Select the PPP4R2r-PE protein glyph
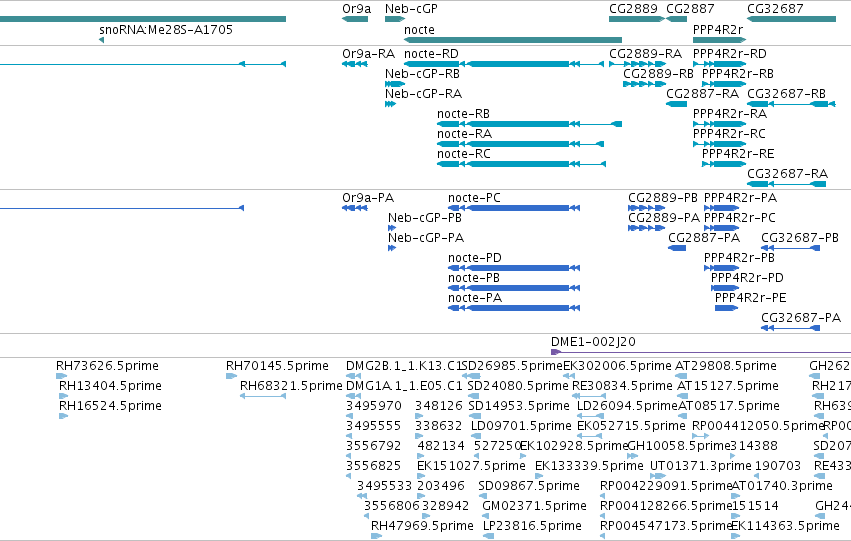The image size is (851, 541). tap(727, 308)
